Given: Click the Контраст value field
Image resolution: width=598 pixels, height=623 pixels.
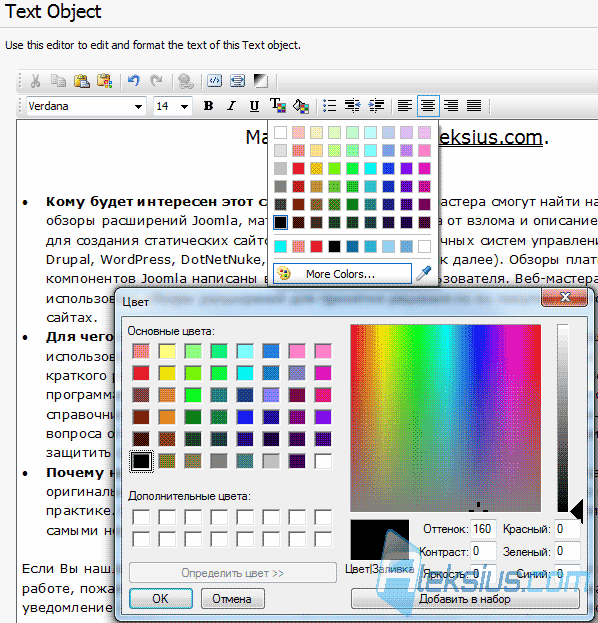Looking at the screenshot, I should click(483, 551).
